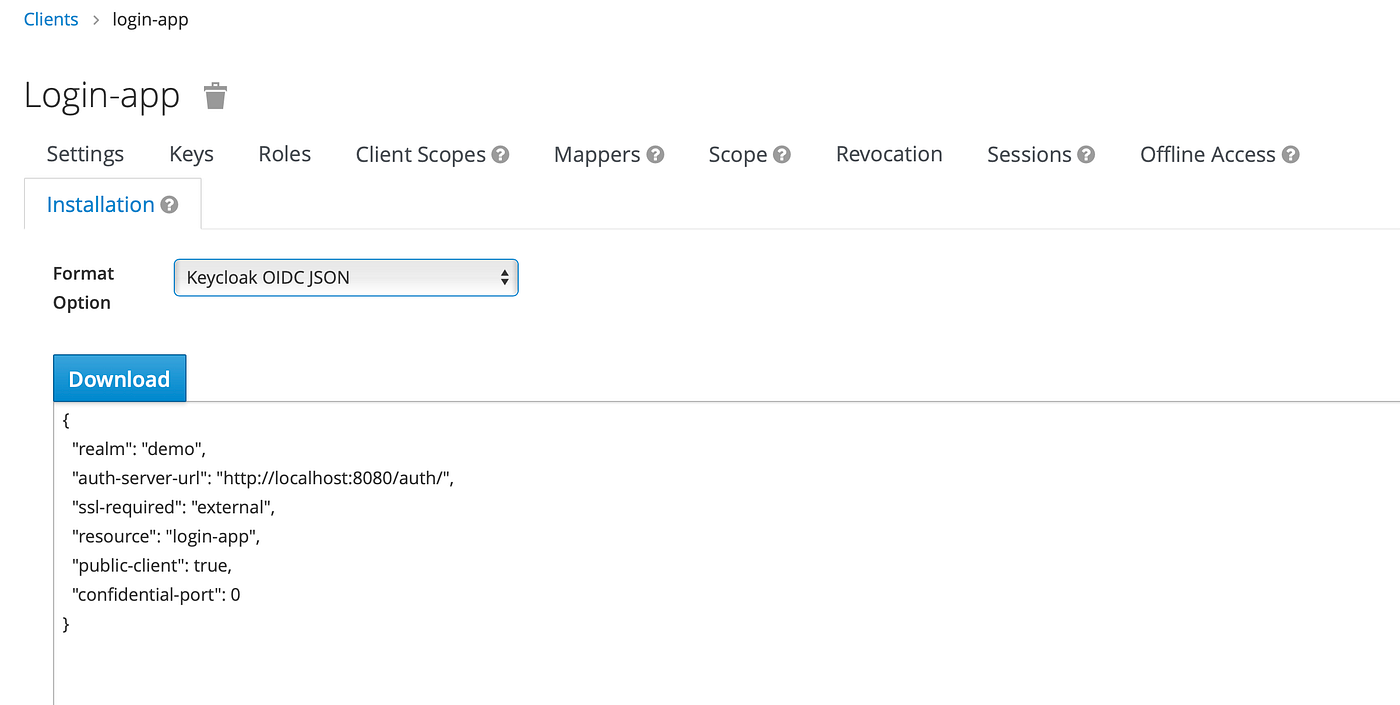
Task: Open the Format Option dropdown
Action: [x=346, y=278]
